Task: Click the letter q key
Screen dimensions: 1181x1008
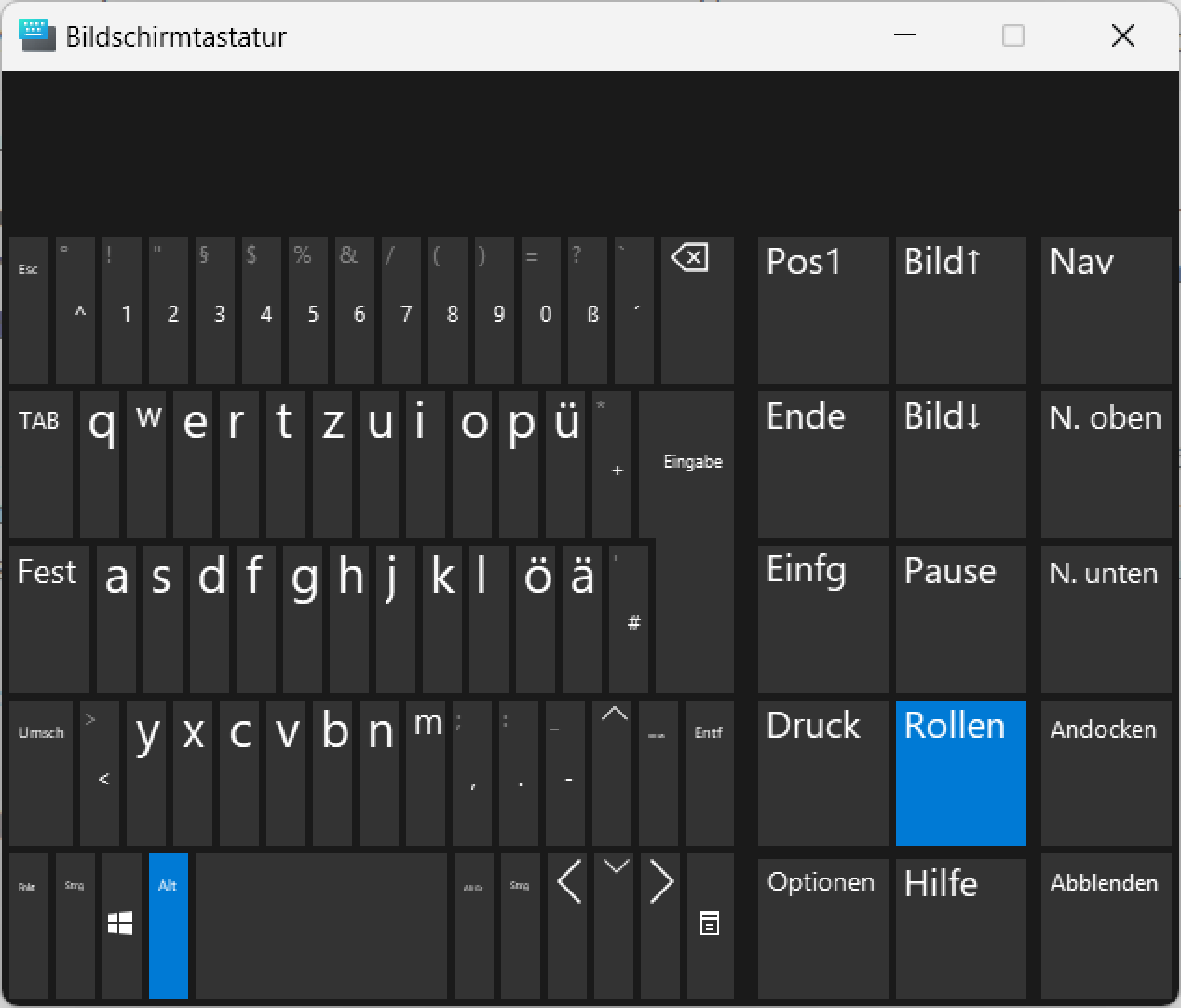Action: click(100, 465)
